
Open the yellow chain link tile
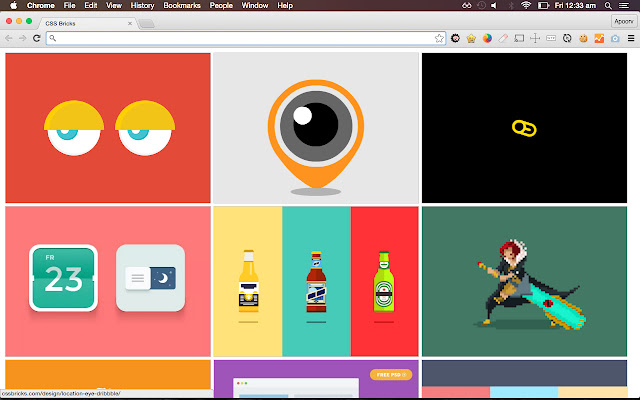[525, 127]
